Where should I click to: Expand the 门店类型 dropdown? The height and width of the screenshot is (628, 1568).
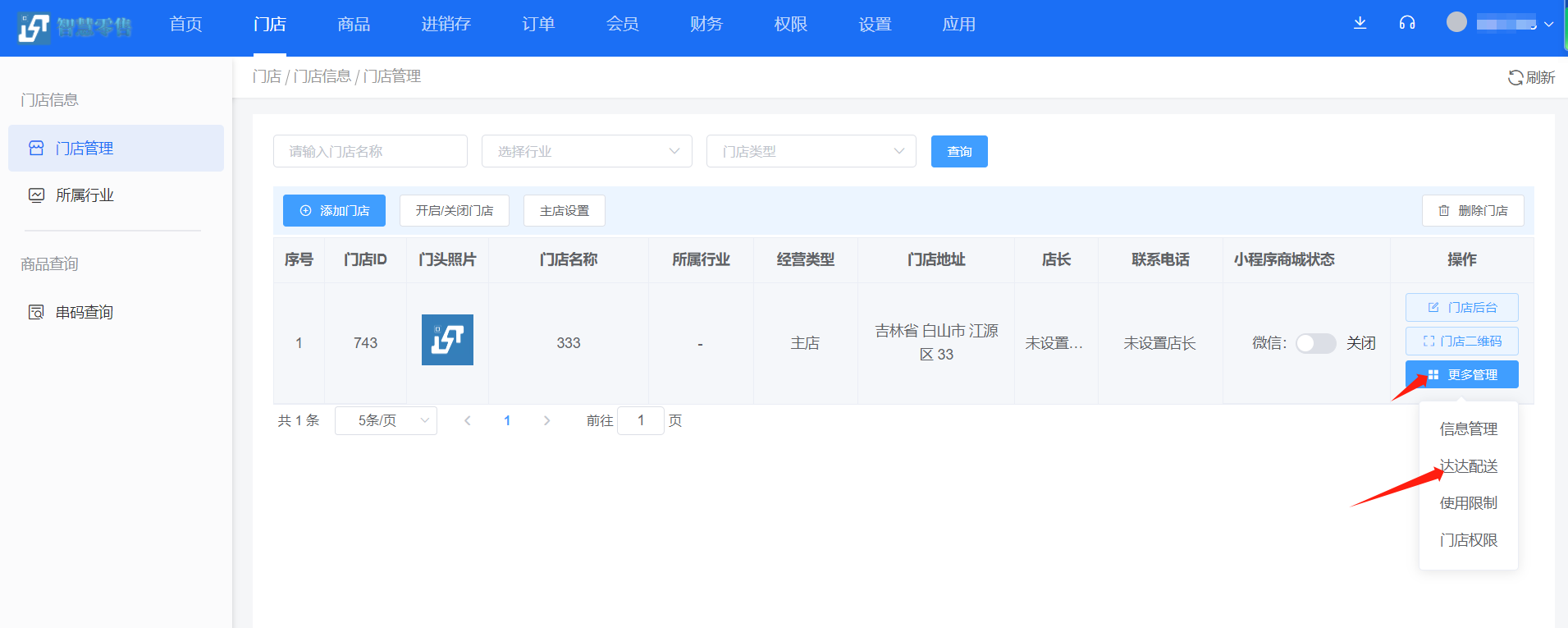(x=811, y=151)
